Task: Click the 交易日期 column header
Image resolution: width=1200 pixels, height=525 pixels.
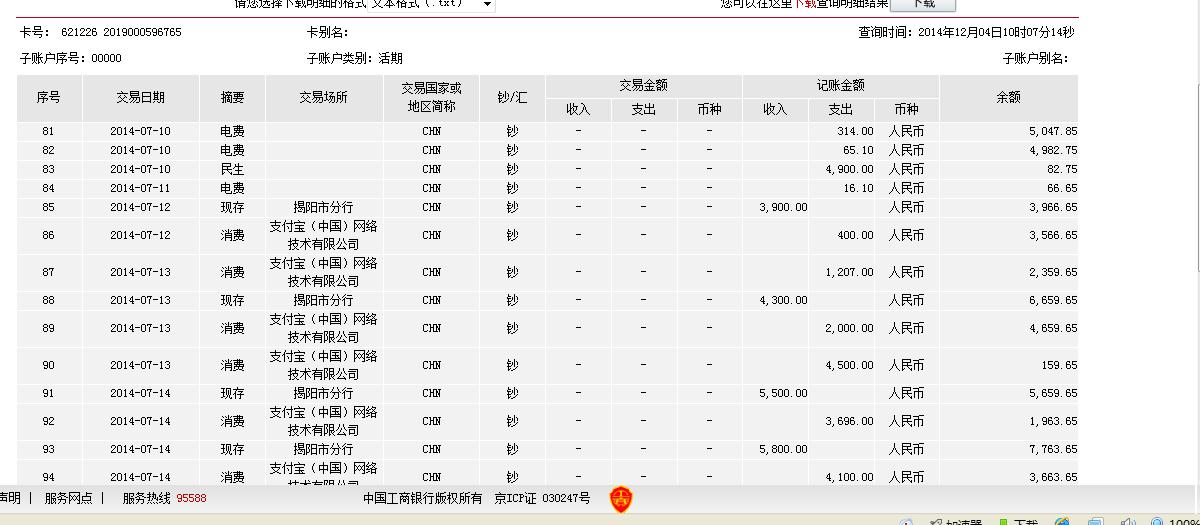Action: tap(141, 98)
